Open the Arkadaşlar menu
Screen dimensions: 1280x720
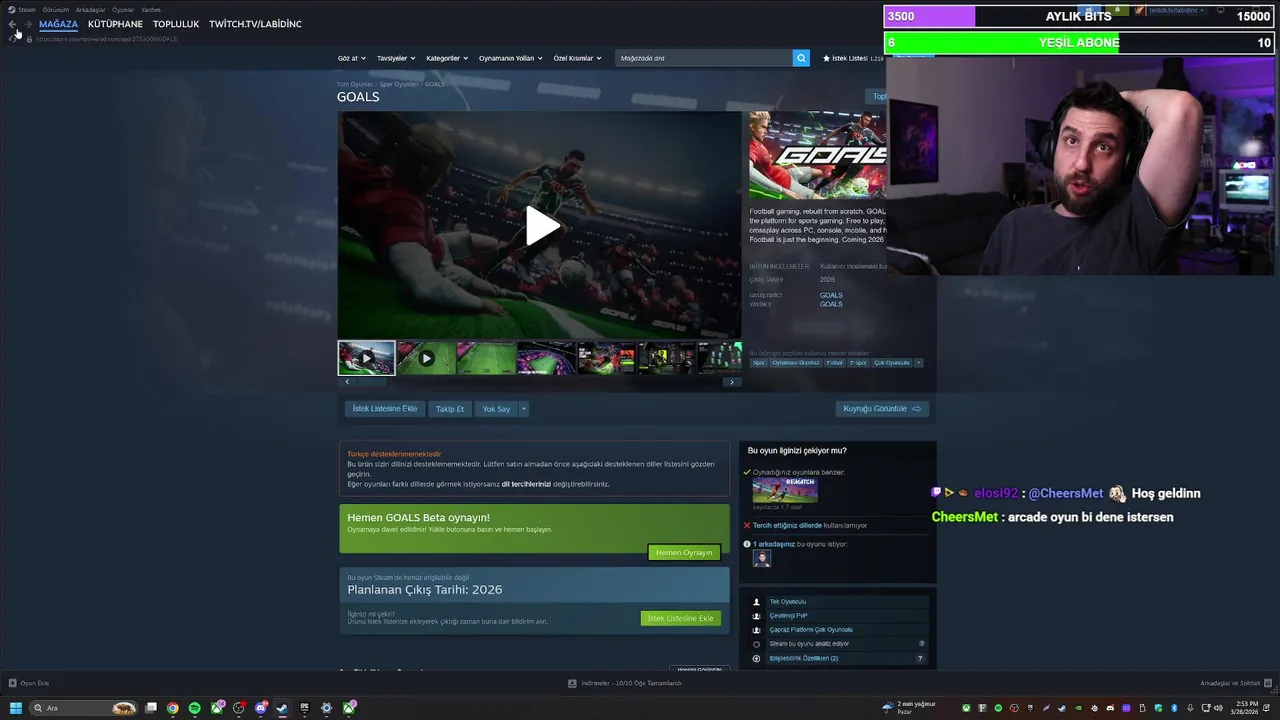(90, 9)
